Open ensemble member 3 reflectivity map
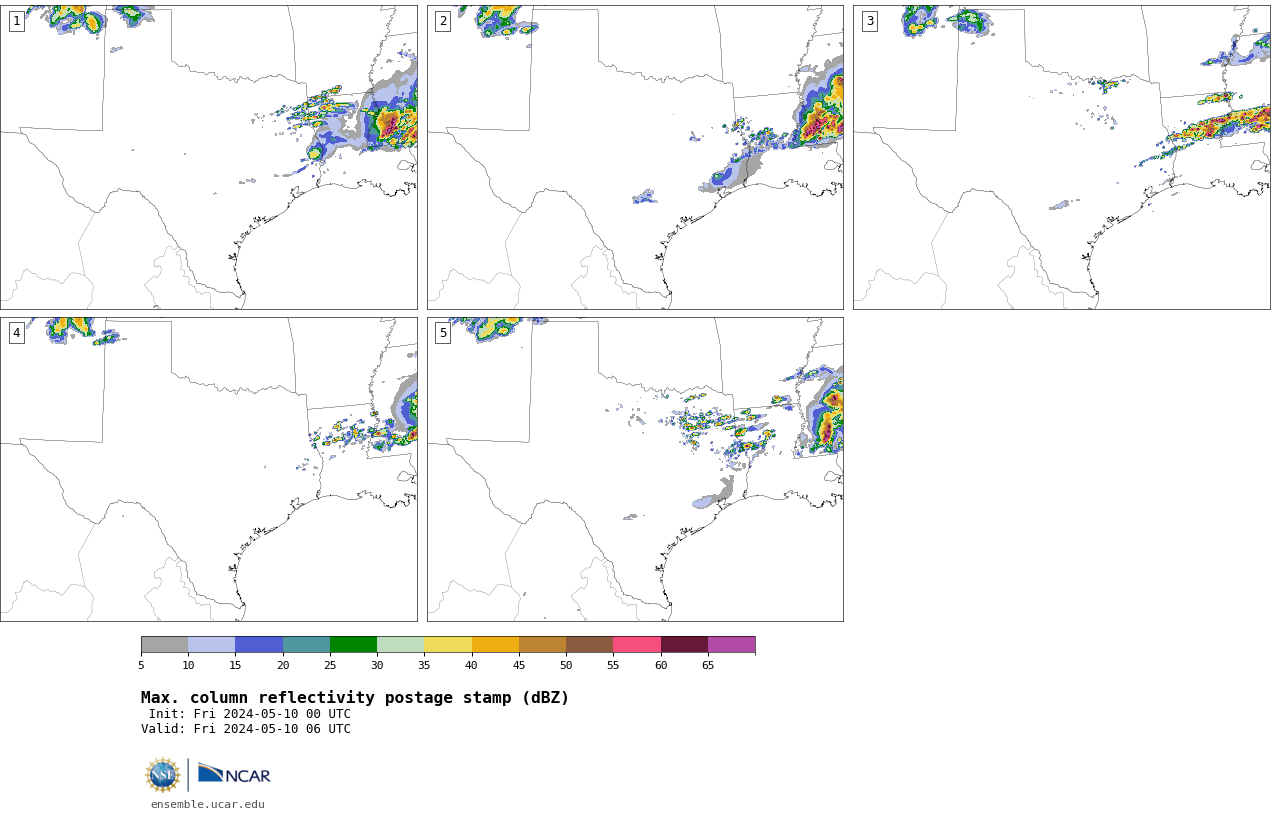 pos(1061,157)
